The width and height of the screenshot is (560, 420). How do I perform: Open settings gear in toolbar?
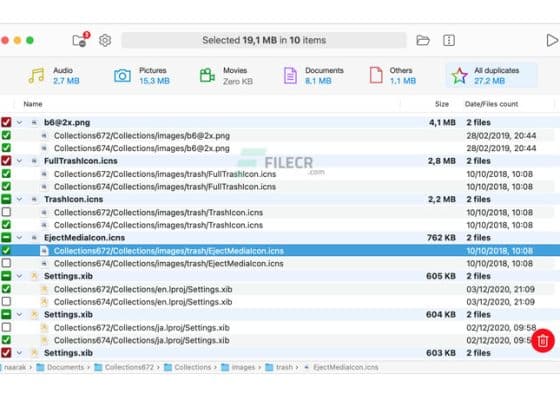click(x=105, y=40)
